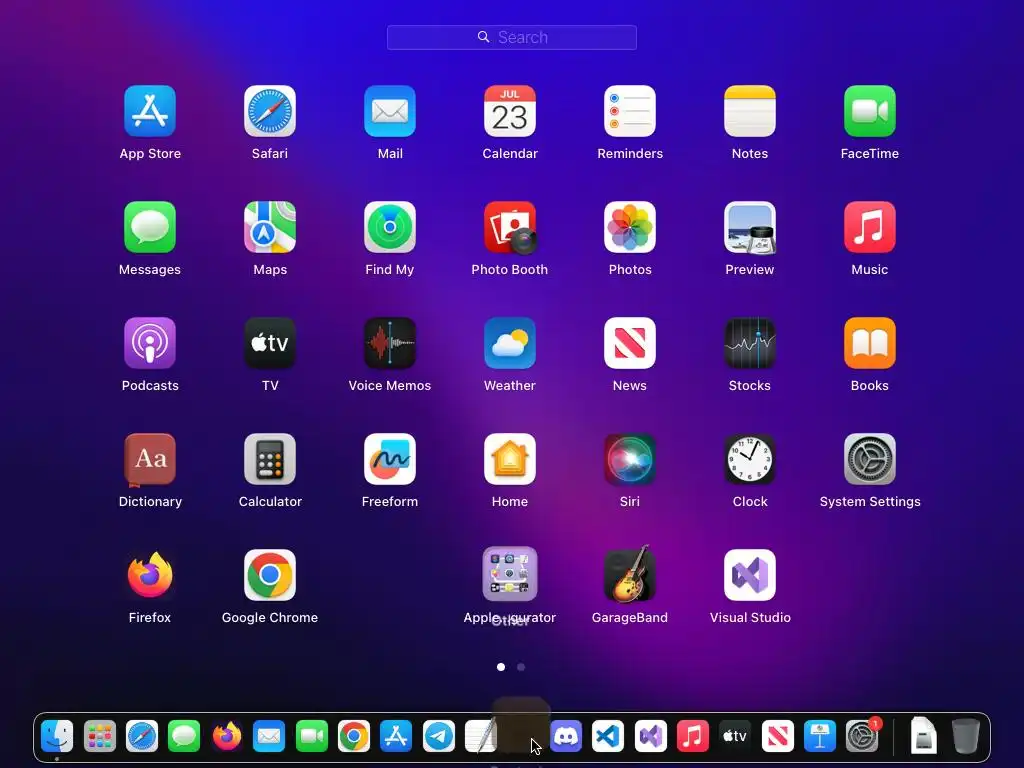The image size is (1024, 768).
Task: Open App Store from the Dock
Action: 396,737
